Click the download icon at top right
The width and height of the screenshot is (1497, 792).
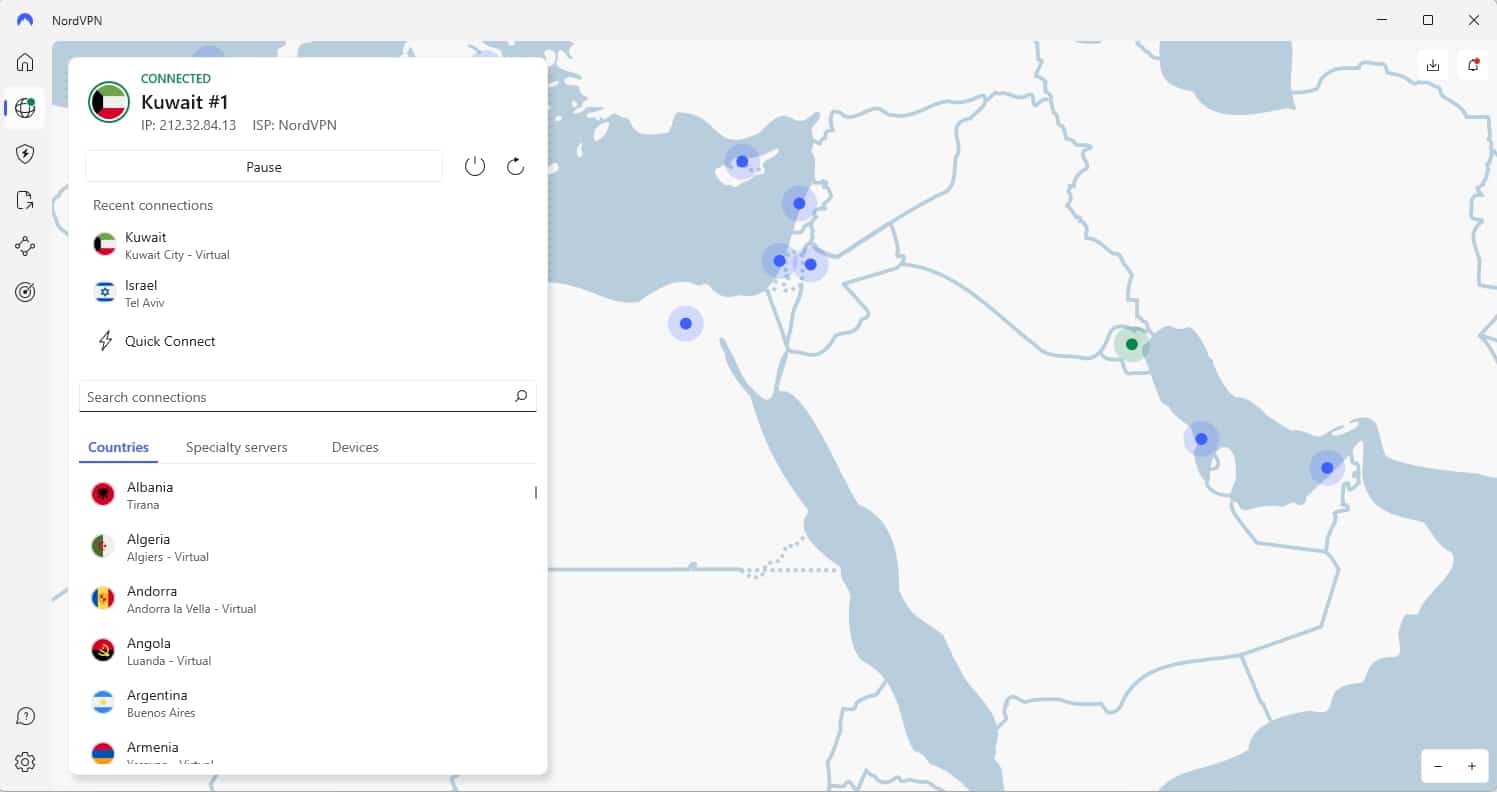pyautogui.click(x=1433, y=65)
